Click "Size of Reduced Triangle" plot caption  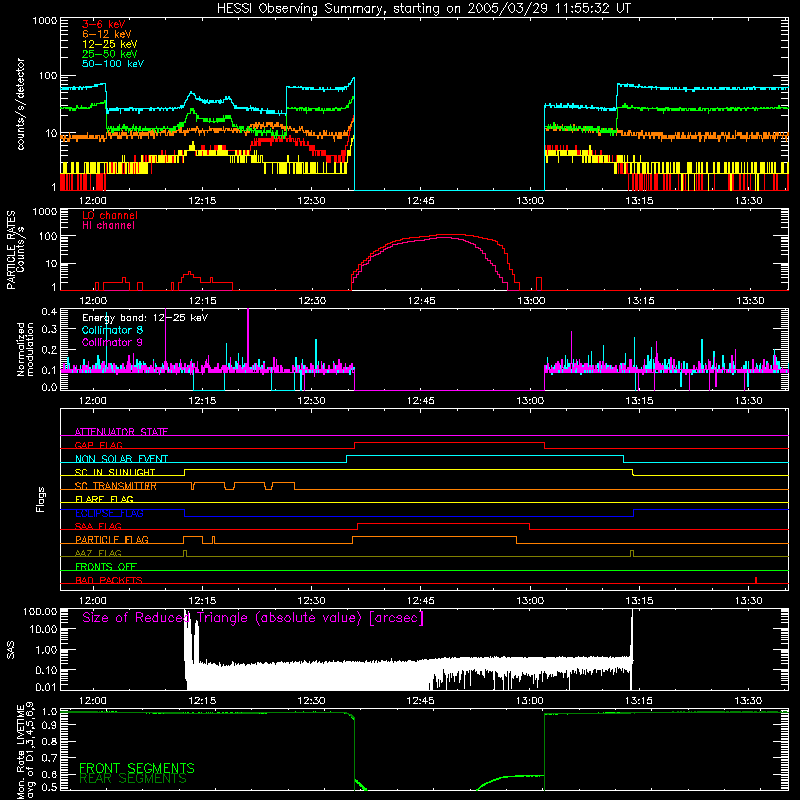click(253, 618)
